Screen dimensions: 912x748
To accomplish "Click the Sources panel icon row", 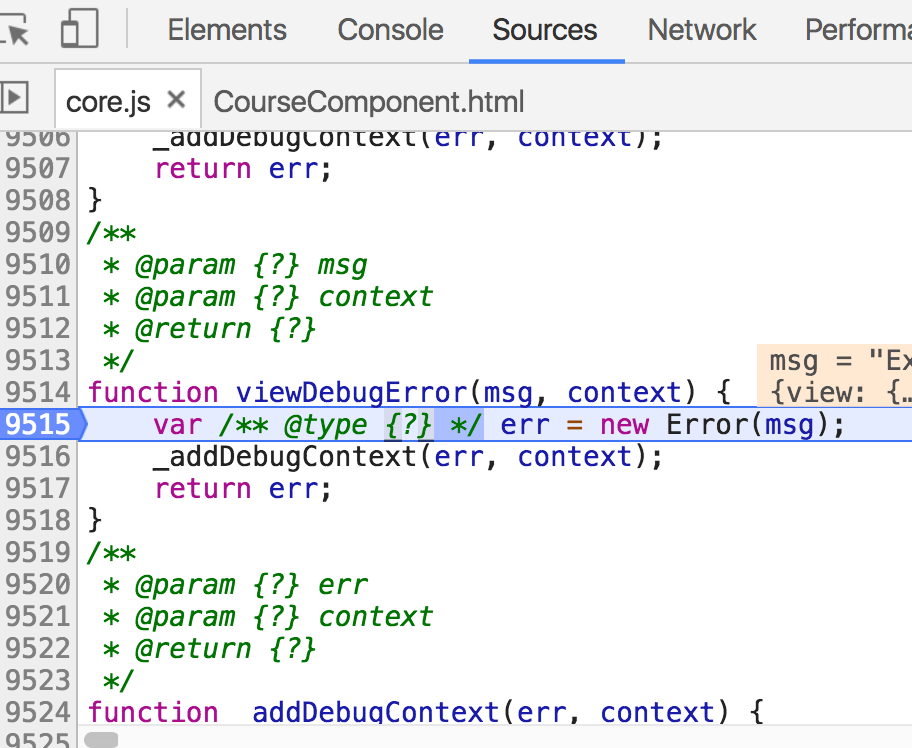I will (x=545, y=30).
